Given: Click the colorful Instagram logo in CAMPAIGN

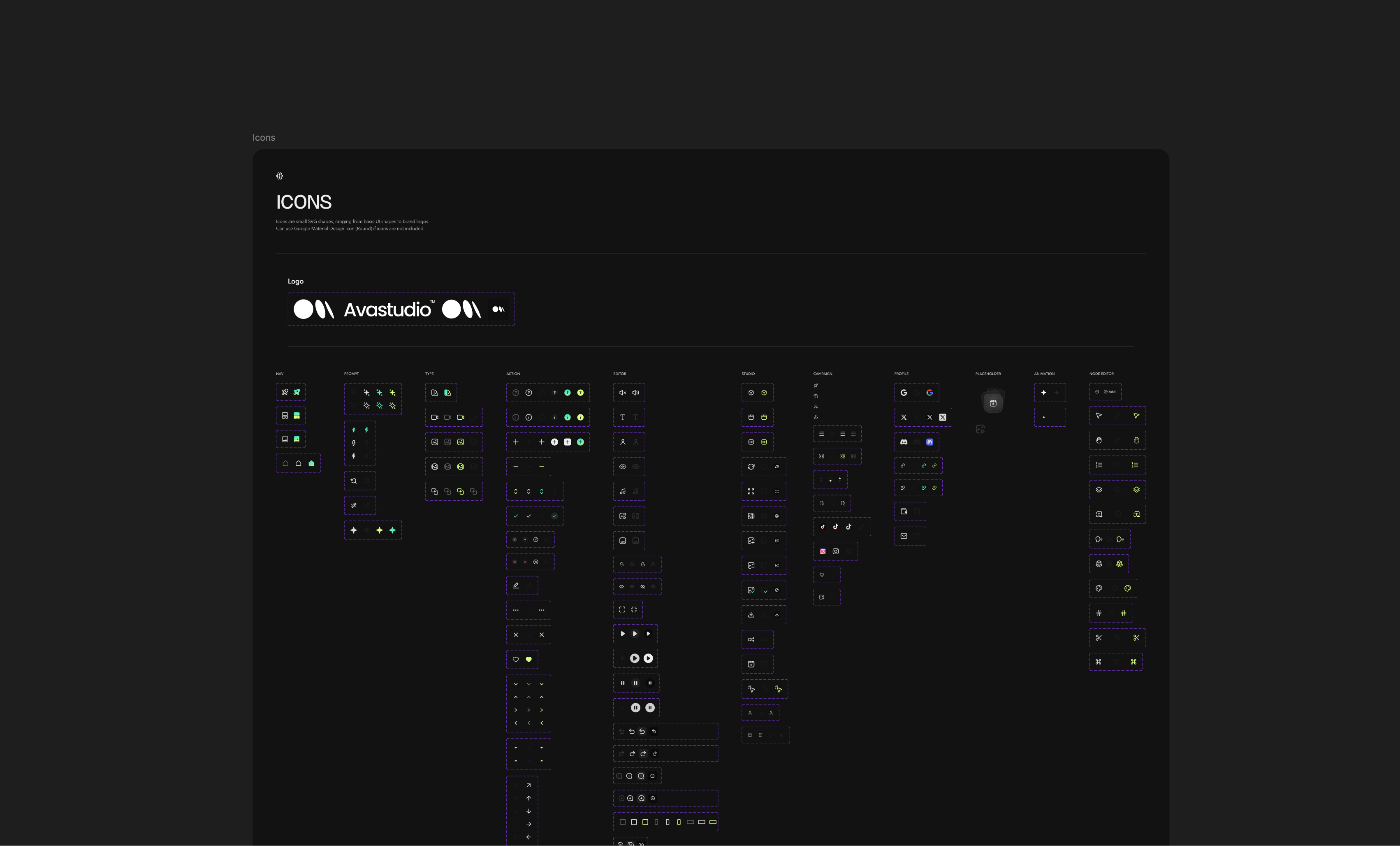Looking at the screenshot, I should [x=823, y=551].
